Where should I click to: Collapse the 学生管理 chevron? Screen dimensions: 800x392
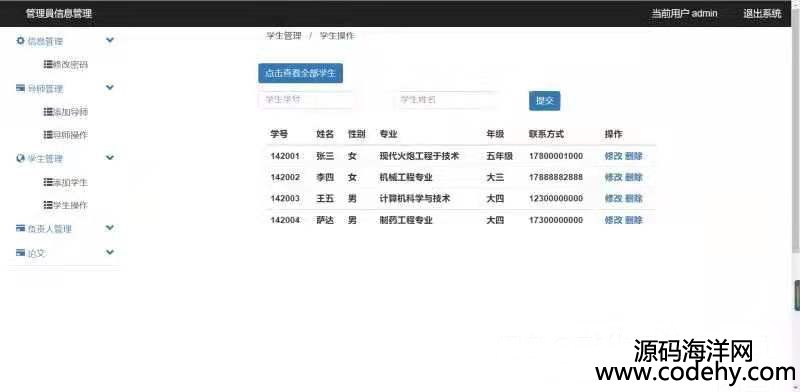110,158
